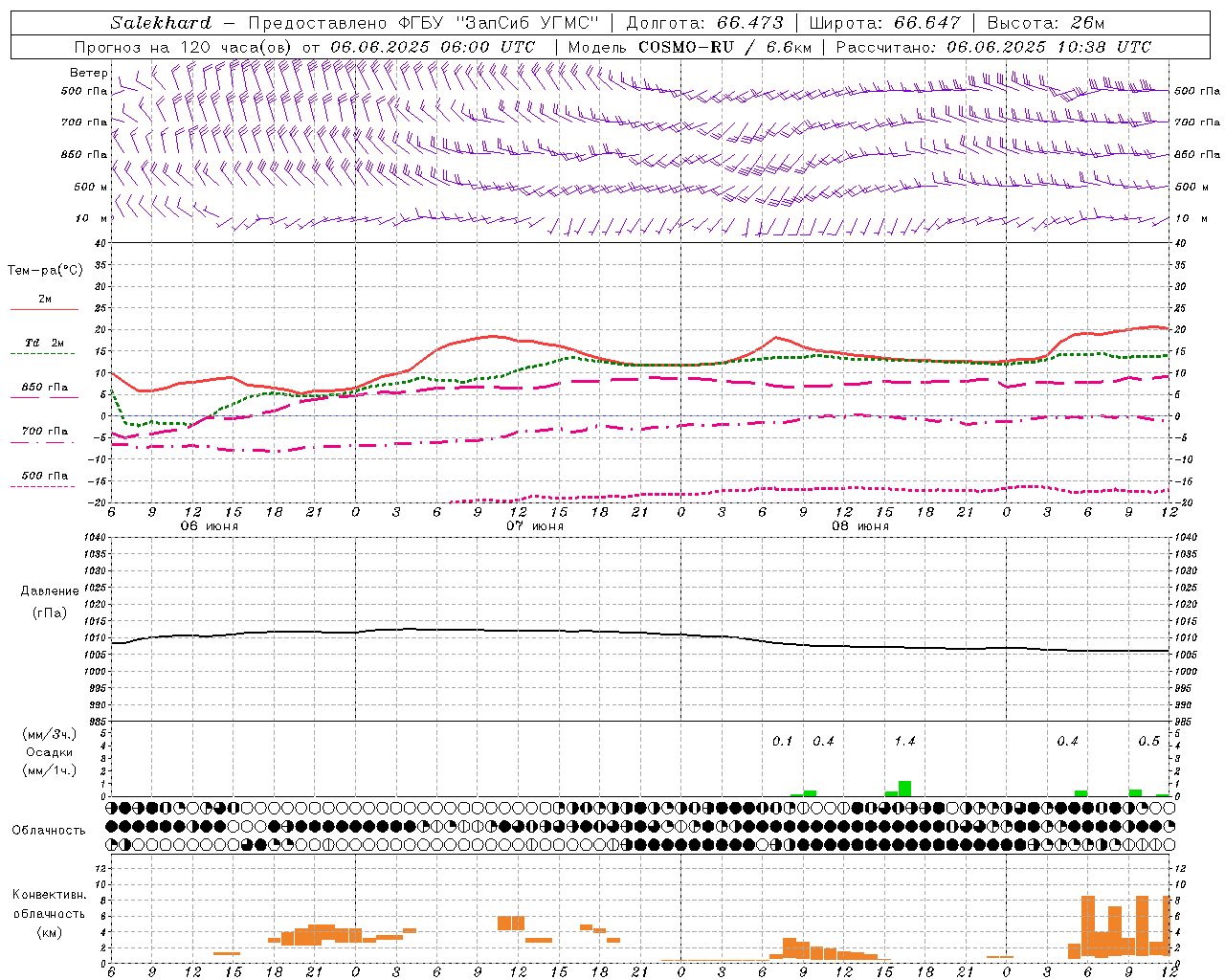Click the (км) unit label of the convective panel
Image resolution: width=1225 pixels, height=980 pixels.
pos(49,932)
